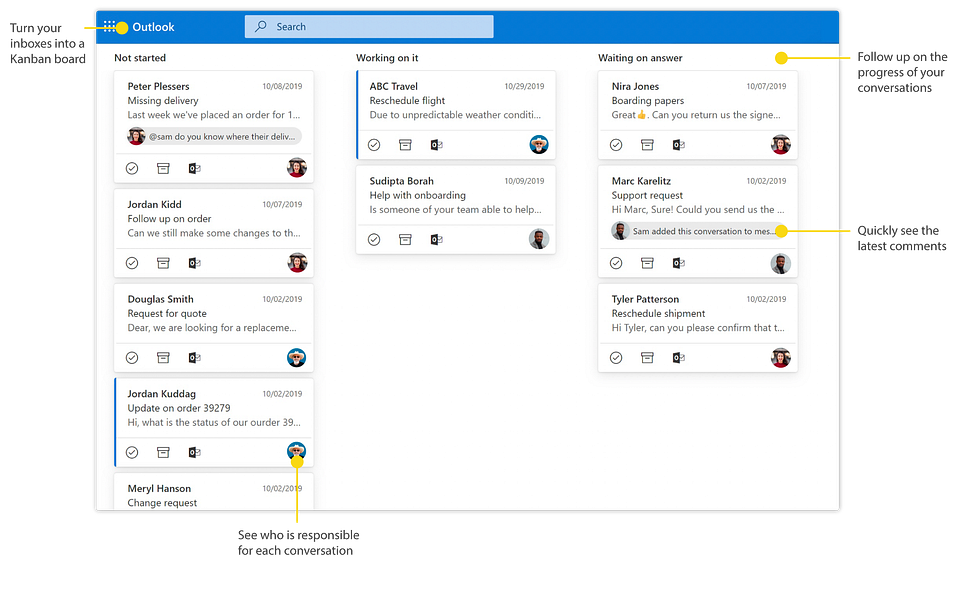Mark Nira Jones card as complete
Image resolution: width=960 pixels, height=600 pixels.
click(616, 145)
